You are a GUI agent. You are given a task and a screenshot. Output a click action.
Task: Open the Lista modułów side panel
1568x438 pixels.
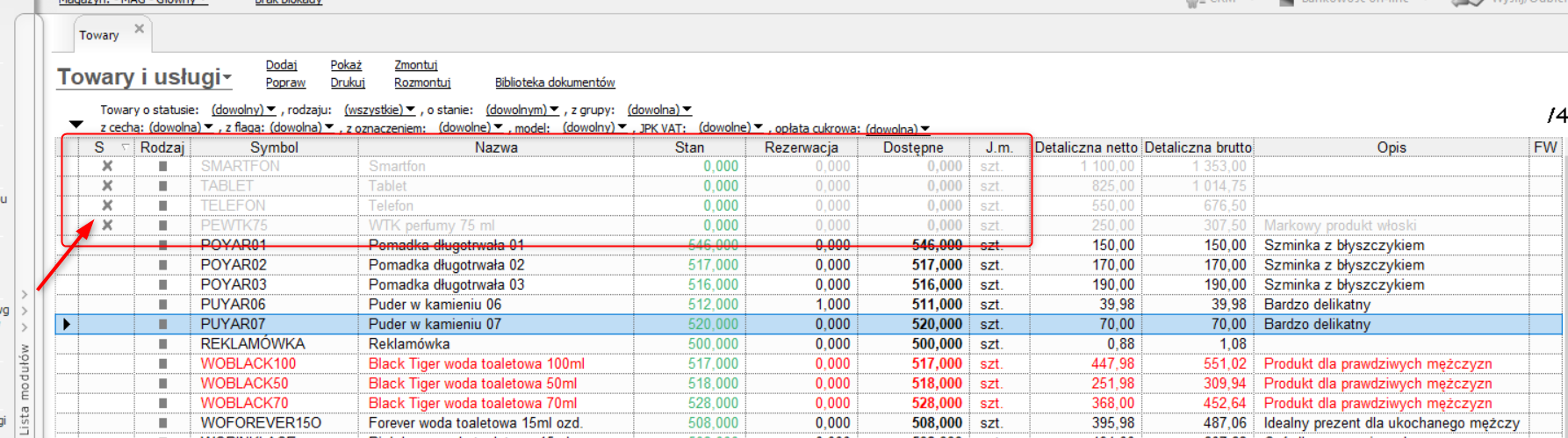(25, 391)
